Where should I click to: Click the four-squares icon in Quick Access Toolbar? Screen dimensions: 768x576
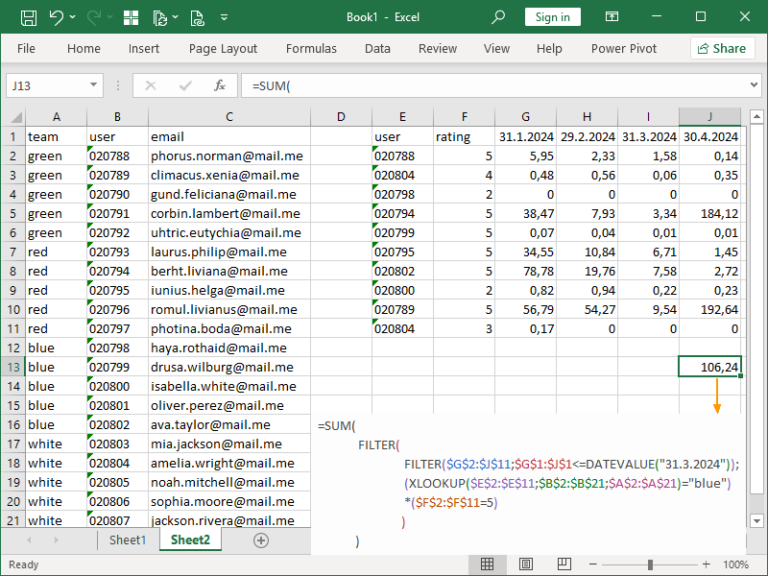click(x=131, y=18)
